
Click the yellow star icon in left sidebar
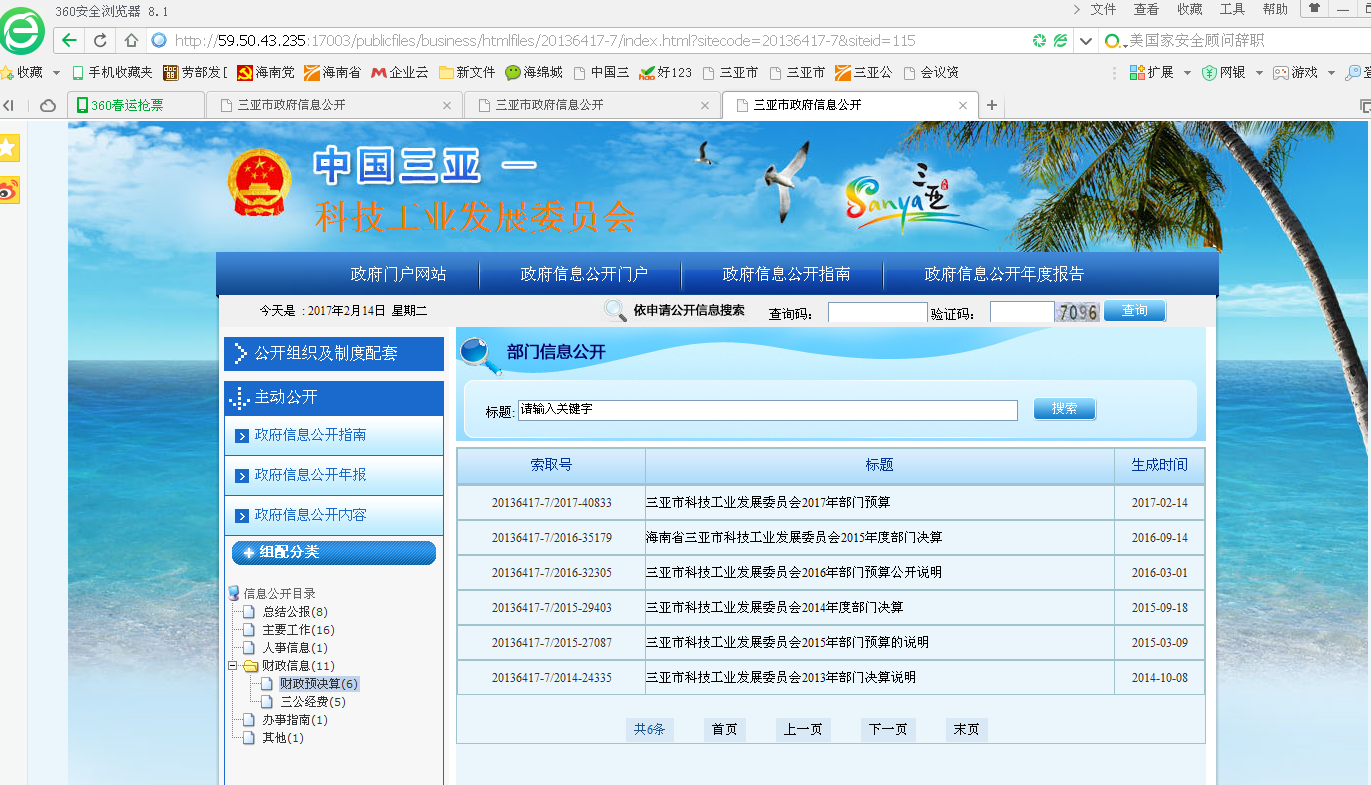(x=8, y=148)
